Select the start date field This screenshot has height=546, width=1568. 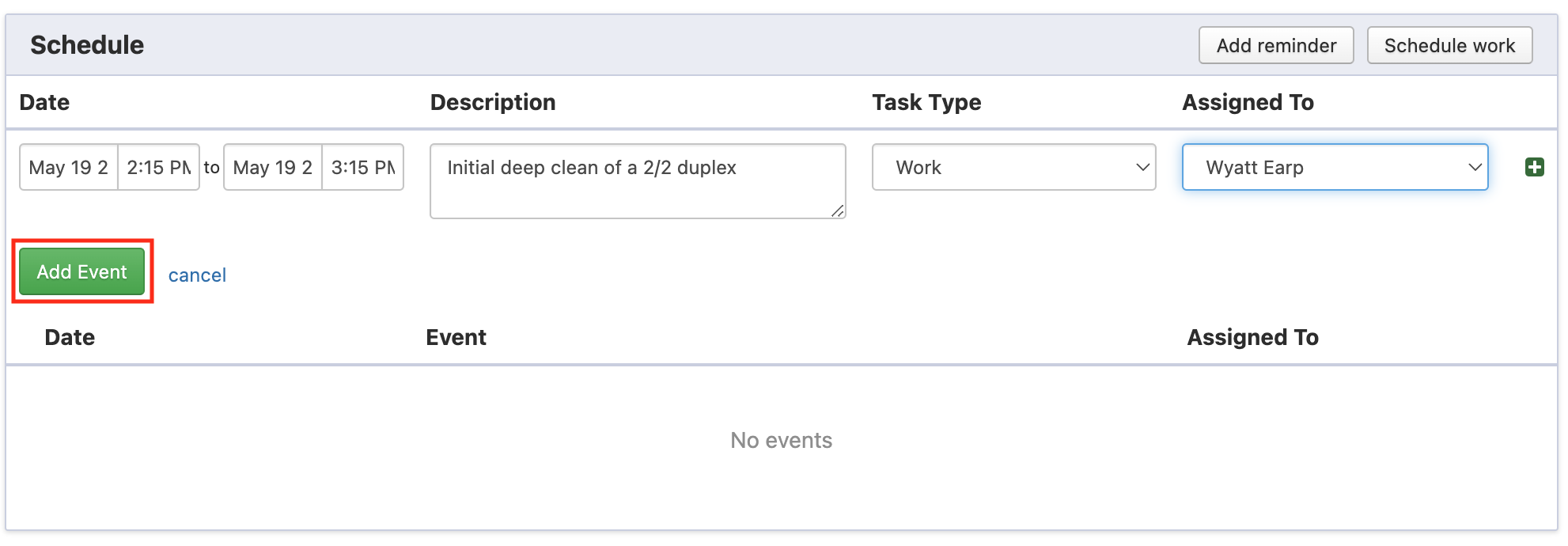coord(69,167)
